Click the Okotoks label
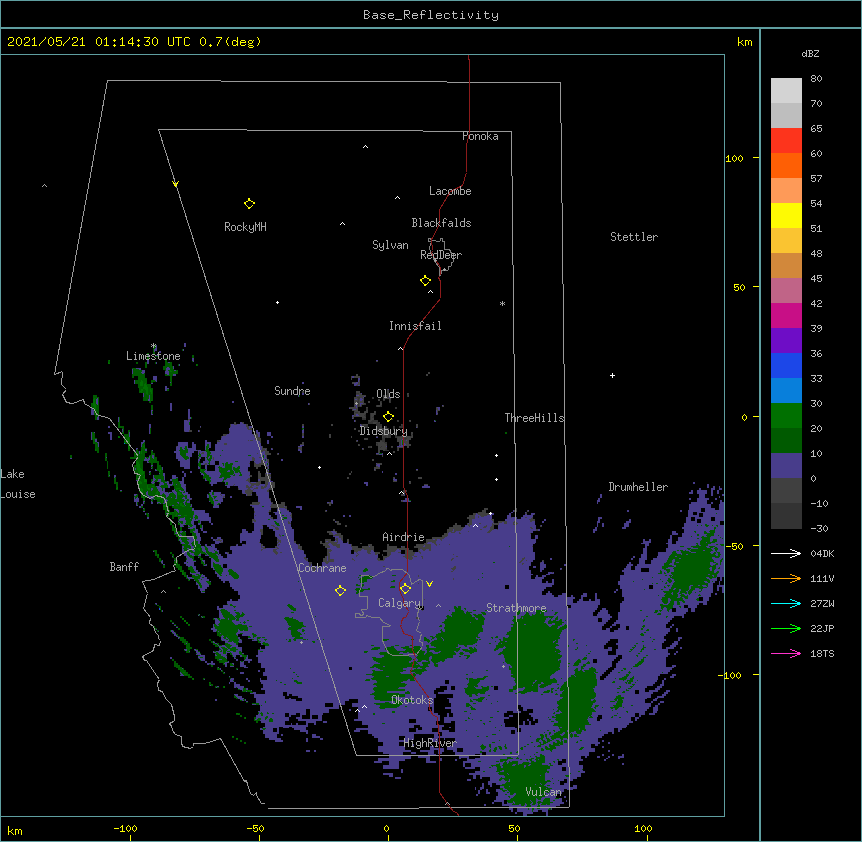 pyautogui.click(x=412, y=700)
